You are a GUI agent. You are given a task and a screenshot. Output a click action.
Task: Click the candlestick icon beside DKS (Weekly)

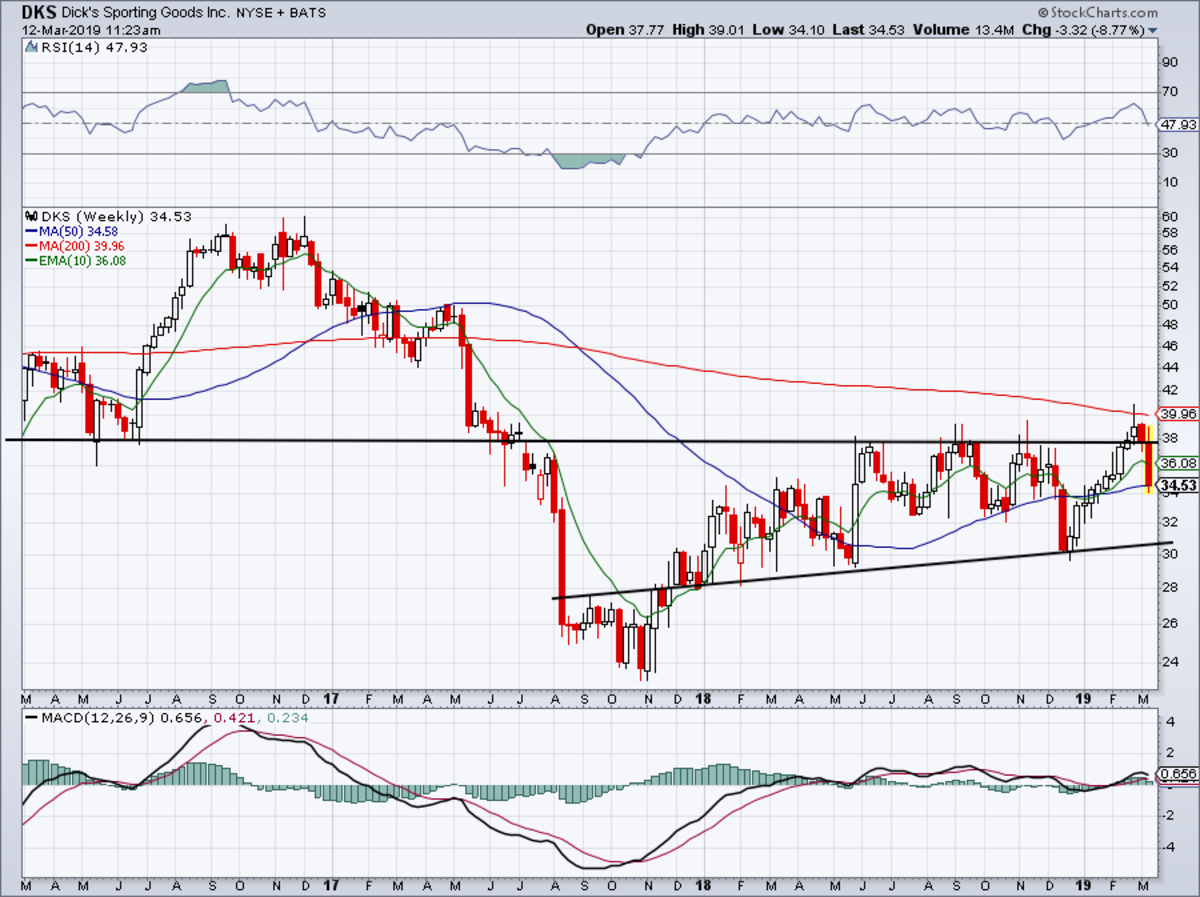pyautogui.click(x=31, y=216)
